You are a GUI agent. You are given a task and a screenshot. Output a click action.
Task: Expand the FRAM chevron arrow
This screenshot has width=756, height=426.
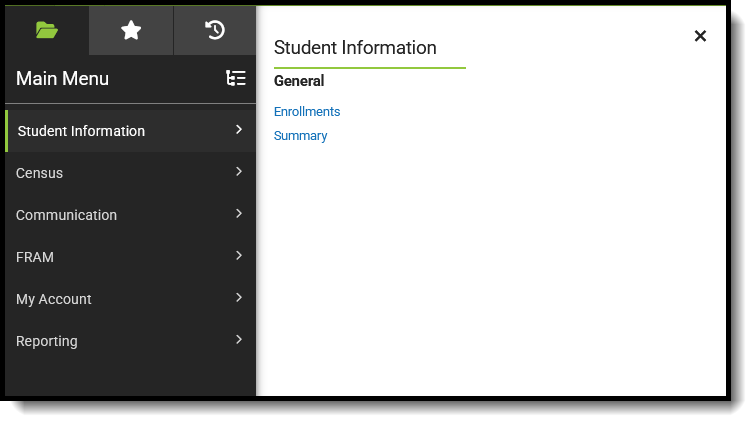click(239, 255)
